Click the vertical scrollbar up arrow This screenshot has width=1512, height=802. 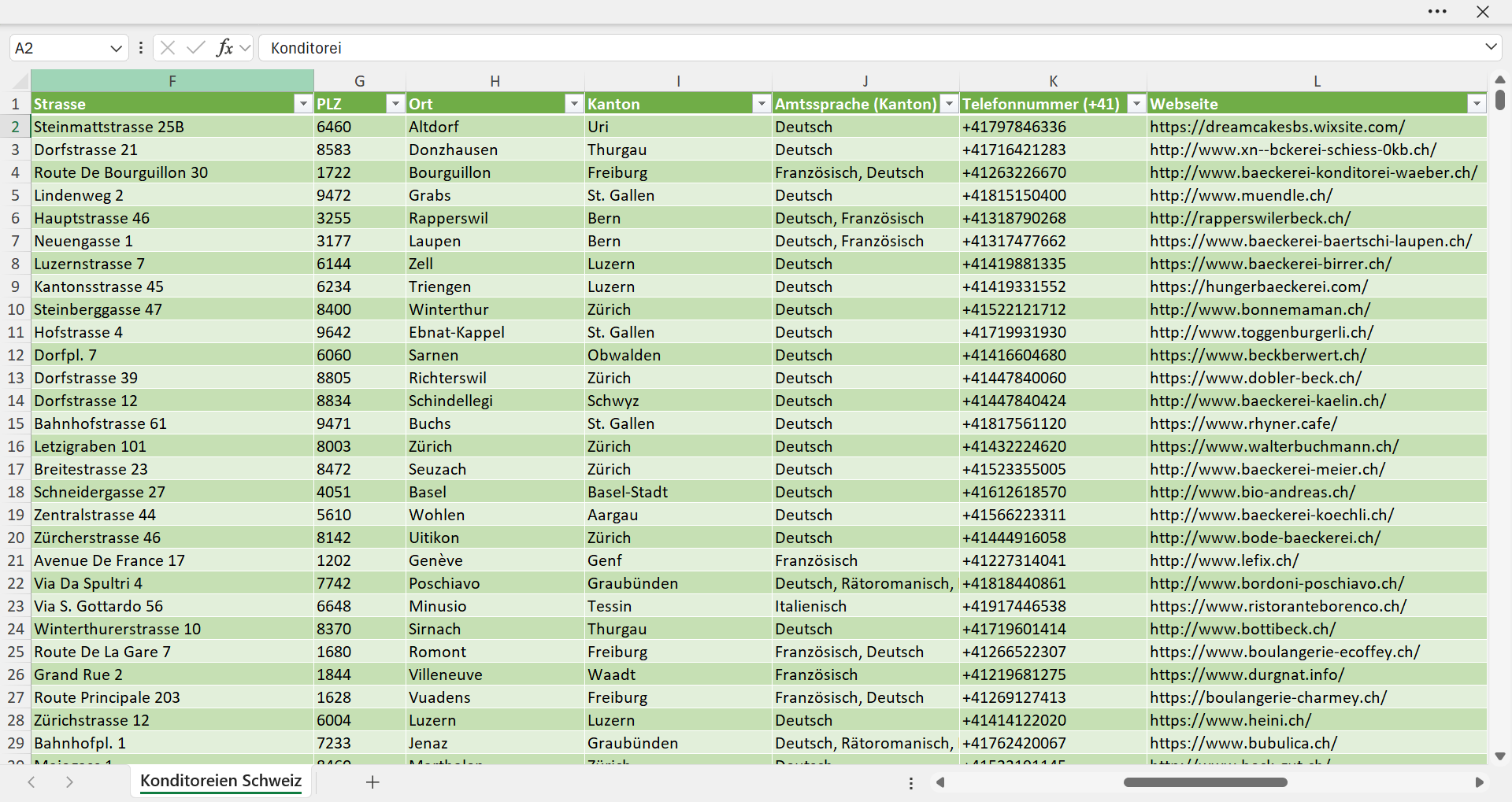click(1500, 79)
